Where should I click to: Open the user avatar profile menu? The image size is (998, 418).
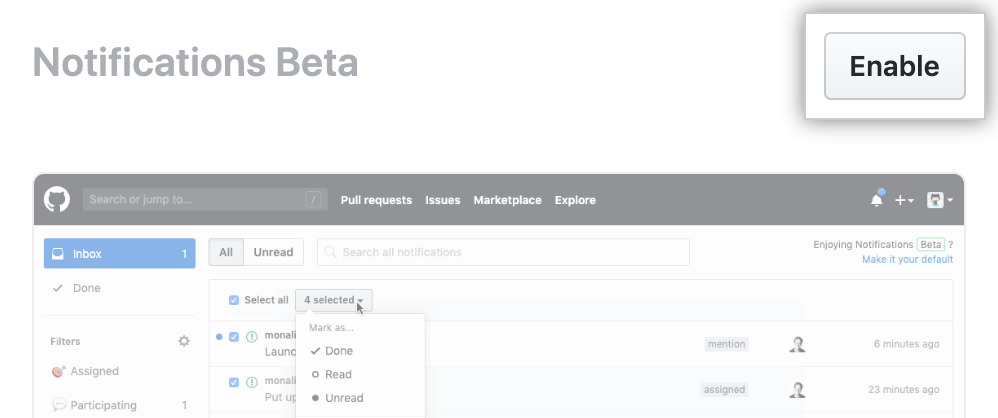(939, 200)
